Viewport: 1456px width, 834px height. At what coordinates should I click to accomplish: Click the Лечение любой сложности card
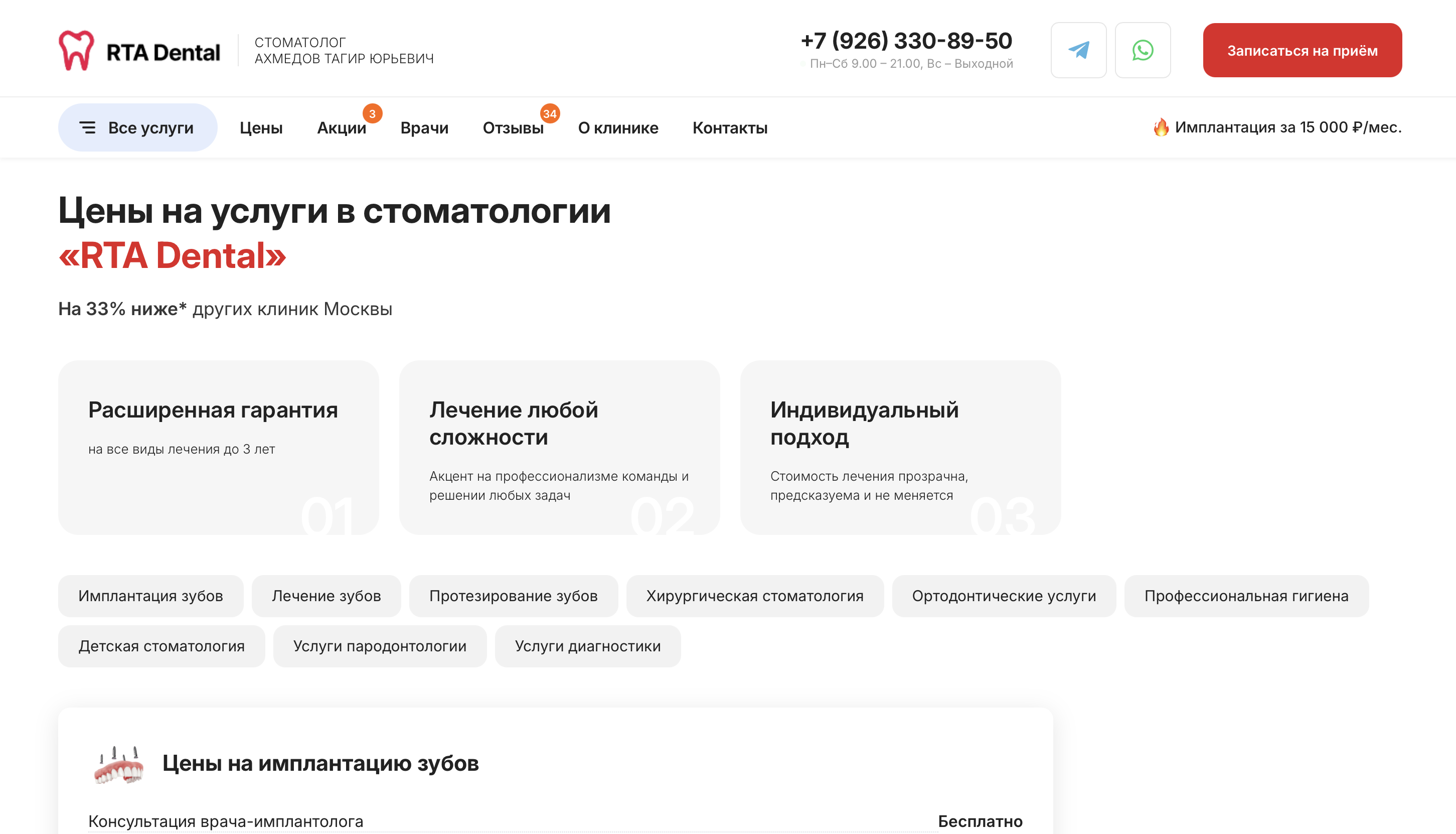(559, 447)
